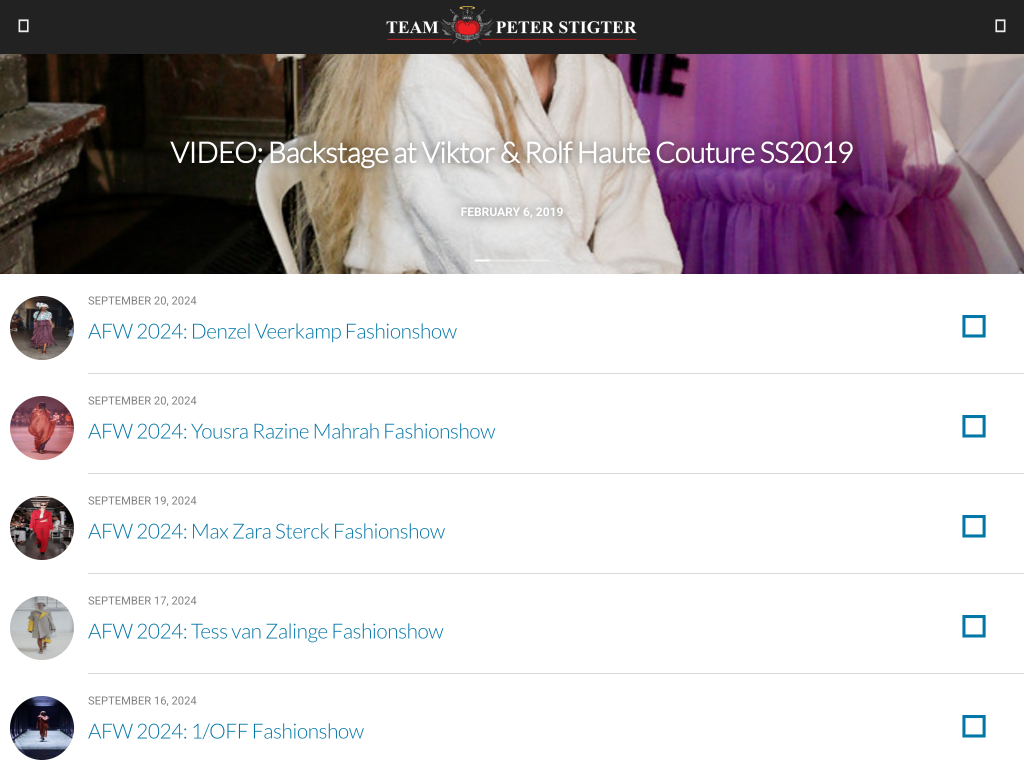The image size is (1024, 768).
Task: Click the Team Peter Stigter logo
Action: click(511, 27)
